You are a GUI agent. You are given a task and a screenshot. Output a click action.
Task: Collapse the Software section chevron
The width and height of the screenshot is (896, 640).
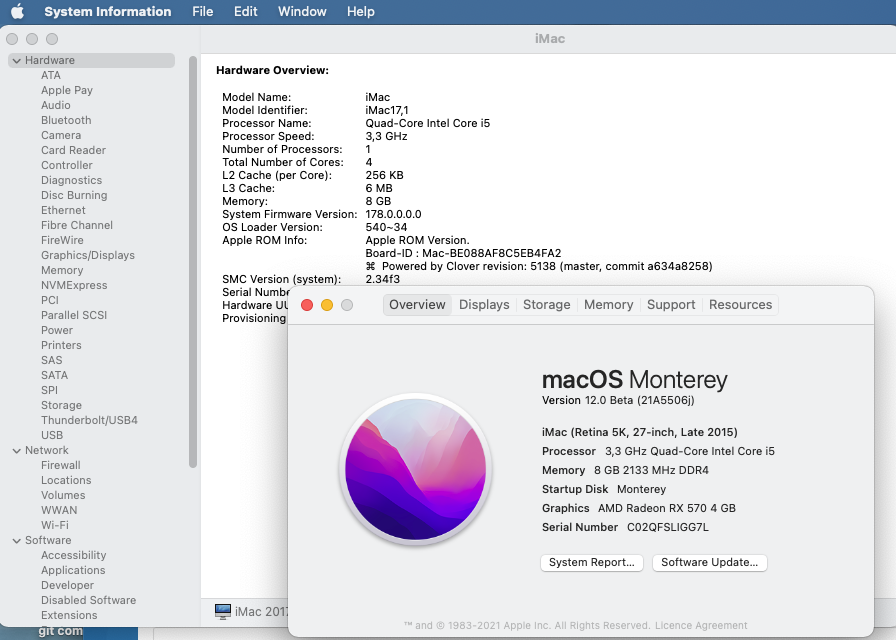(17, 541)
